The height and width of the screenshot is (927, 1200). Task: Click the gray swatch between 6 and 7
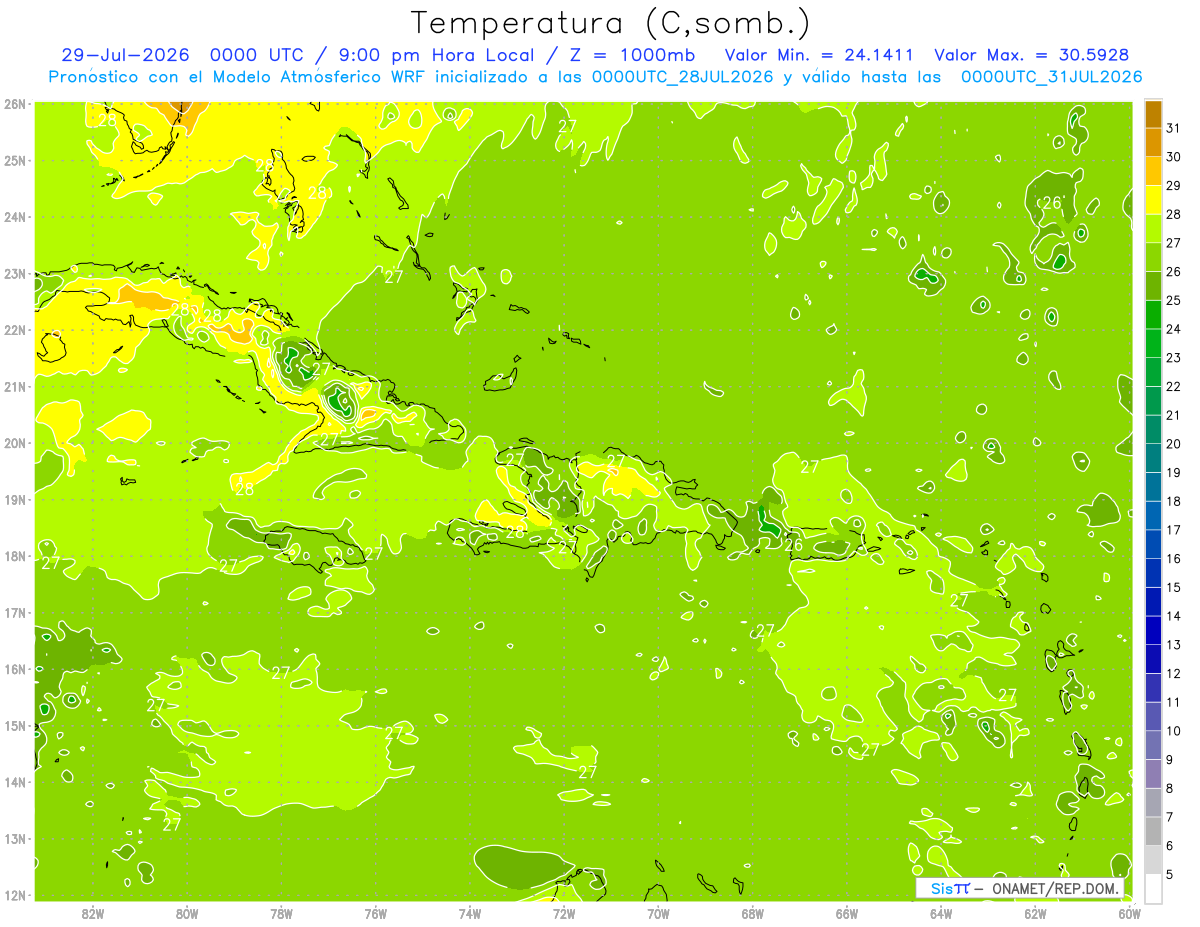point(1153,831)
